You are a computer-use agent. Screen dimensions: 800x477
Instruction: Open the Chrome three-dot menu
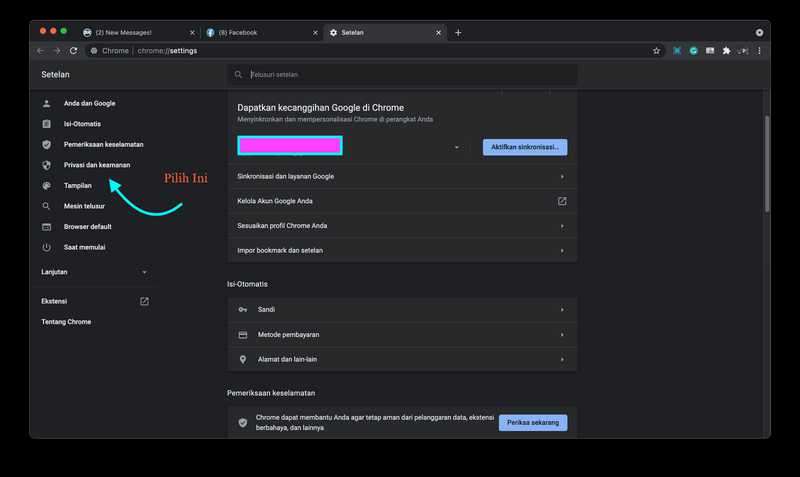point(759,50)
